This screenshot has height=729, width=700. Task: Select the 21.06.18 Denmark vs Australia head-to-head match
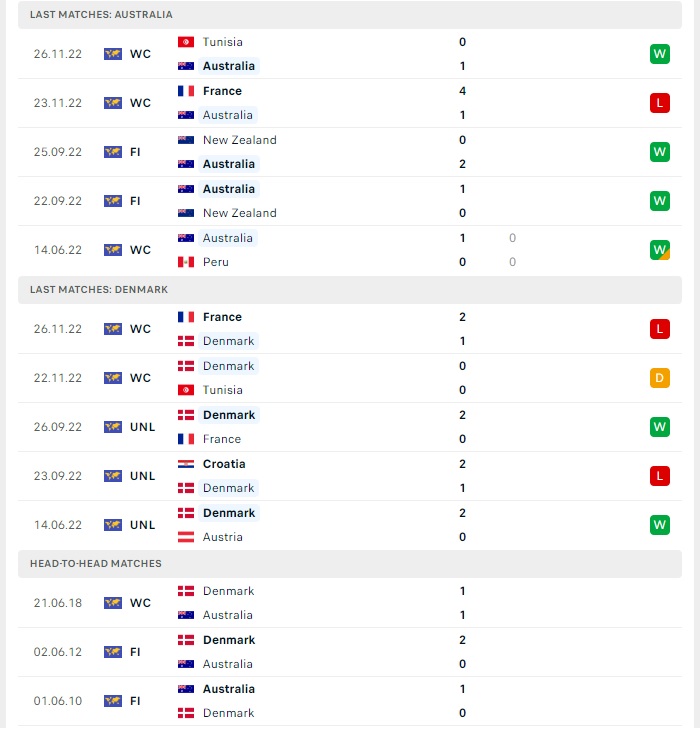350,603
